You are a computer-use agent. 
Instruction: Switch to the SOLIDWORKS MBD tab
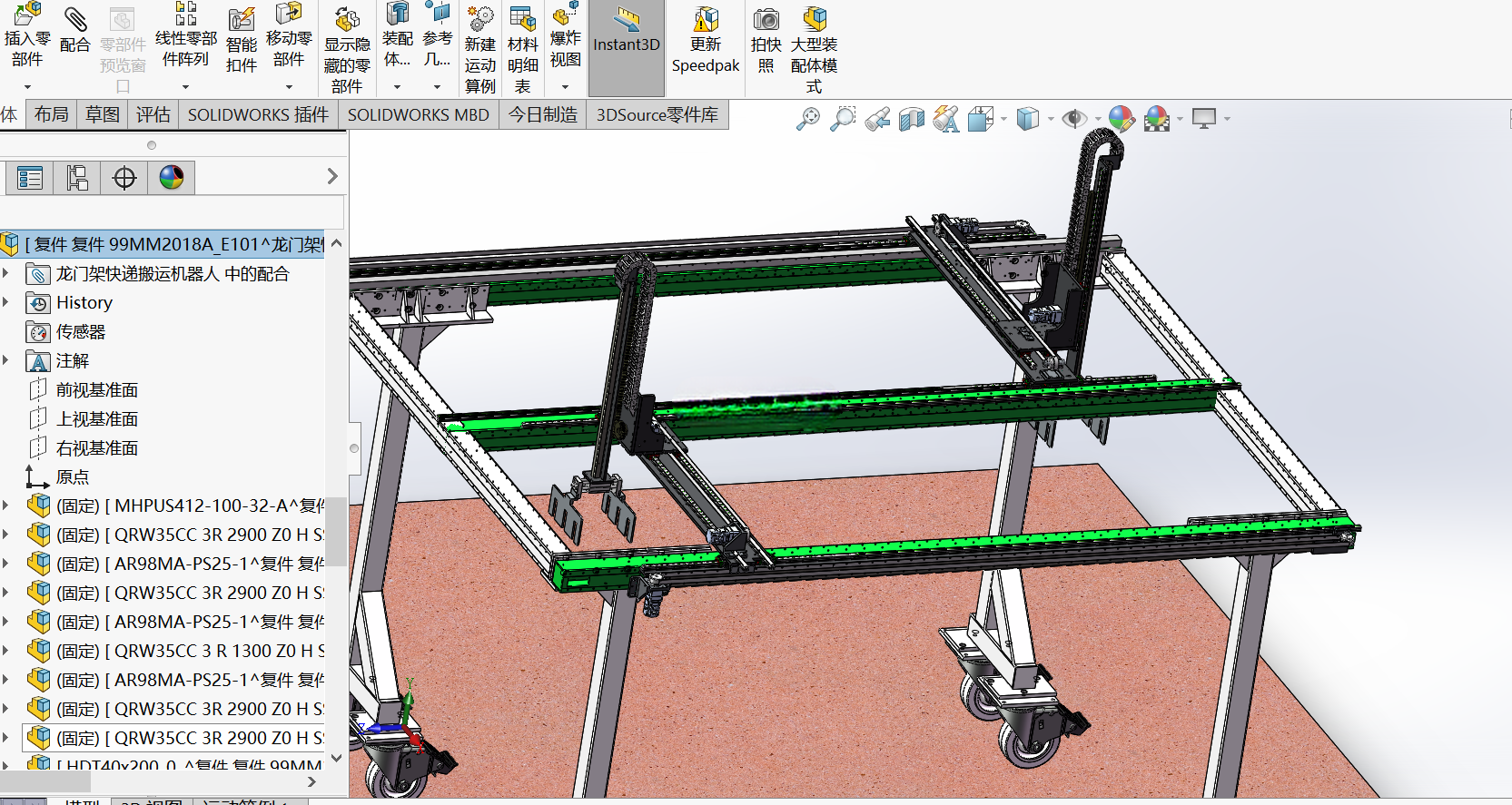(418, 115)
